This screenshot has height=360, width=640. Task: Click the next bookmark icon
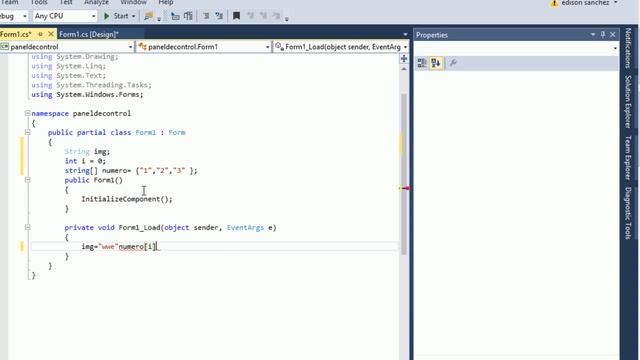[x=263, y=16]
